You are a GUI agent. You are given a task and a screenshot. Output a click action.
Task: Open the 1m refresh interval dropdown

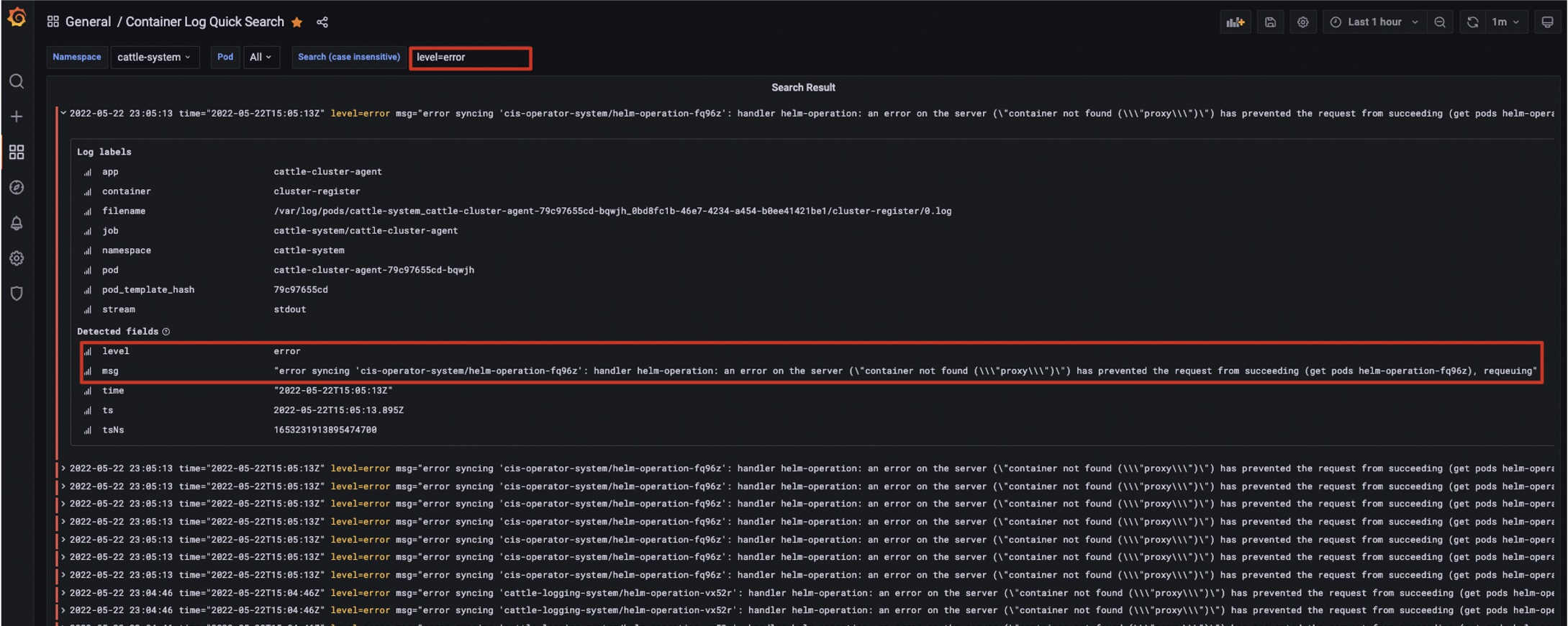[x=1505, y=22]
